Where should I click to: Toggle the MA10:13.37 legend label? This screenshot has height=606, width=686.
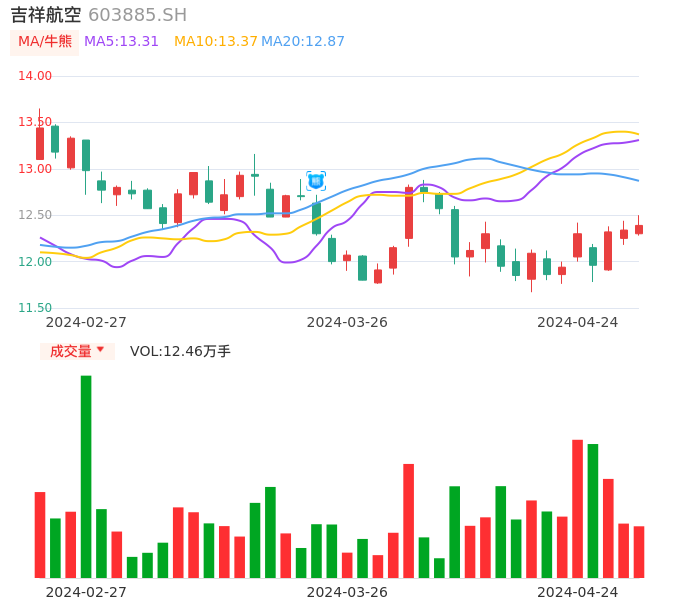pos(215,42)
